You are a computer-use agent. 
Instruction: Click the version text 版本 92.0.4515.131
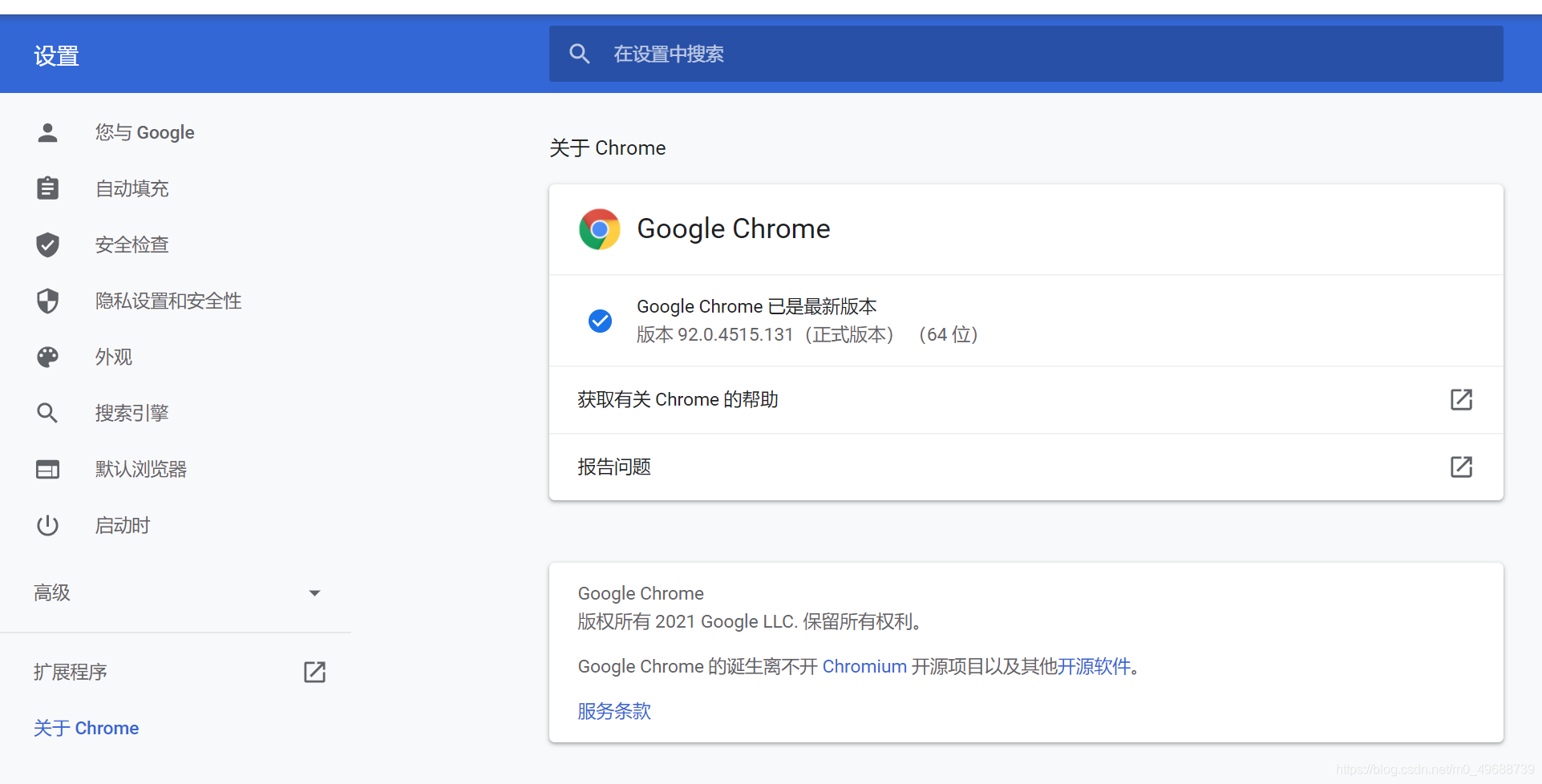pos(714,334)
